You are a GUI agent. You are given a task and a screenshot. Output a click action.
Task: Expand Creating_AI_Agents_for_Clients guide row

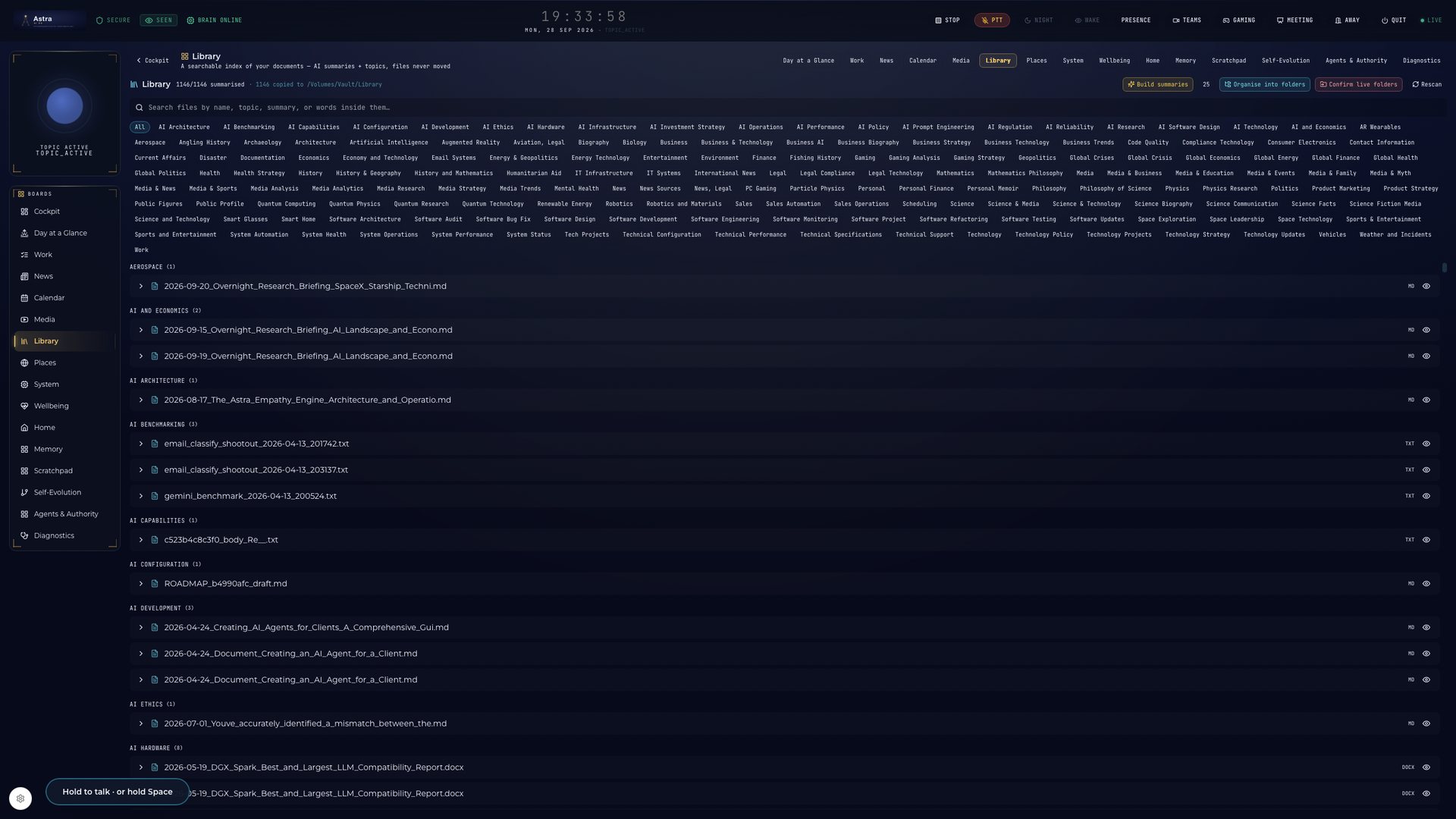click(141, 628)
